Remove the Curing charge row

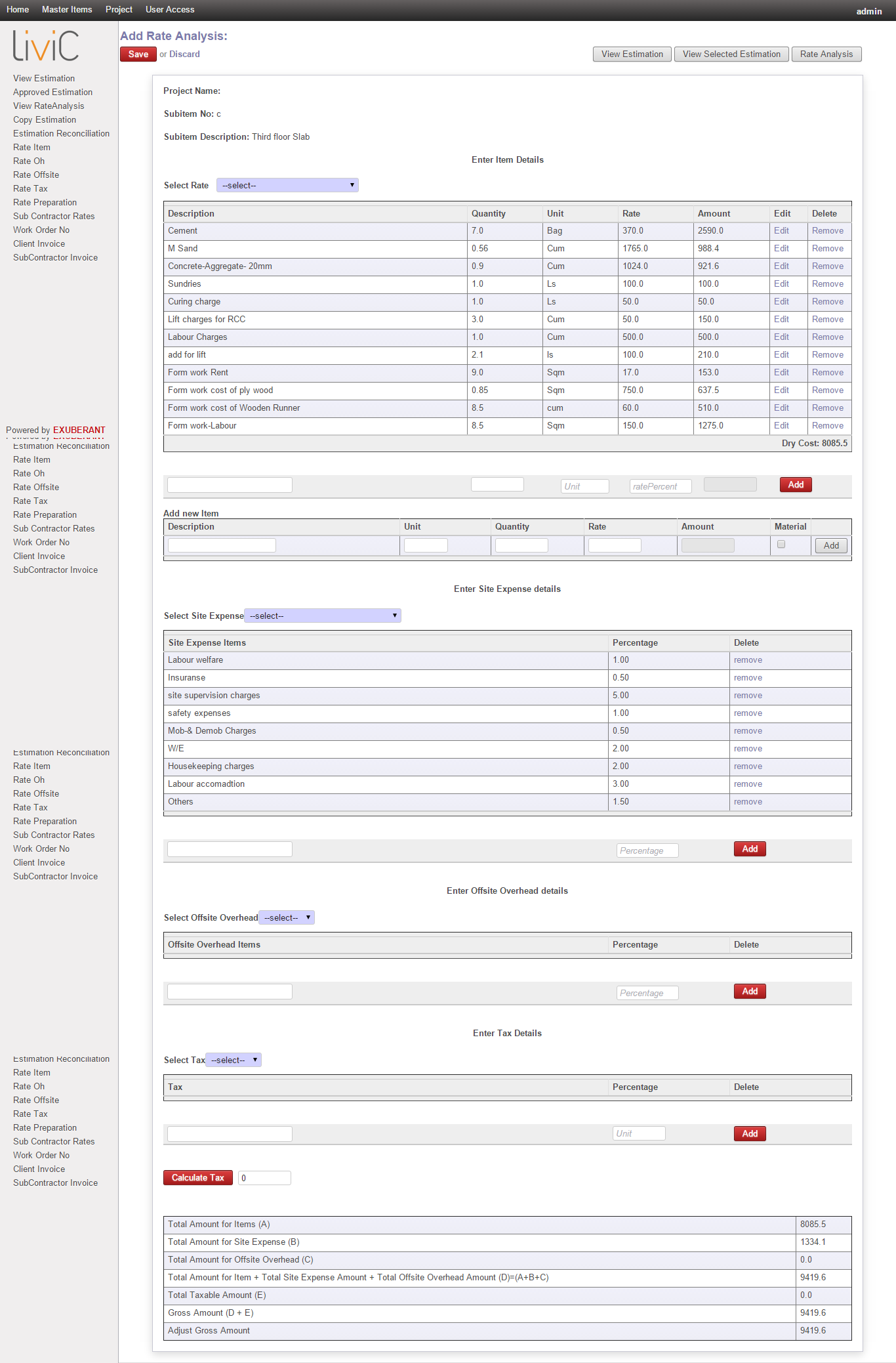tap(828, 301)
